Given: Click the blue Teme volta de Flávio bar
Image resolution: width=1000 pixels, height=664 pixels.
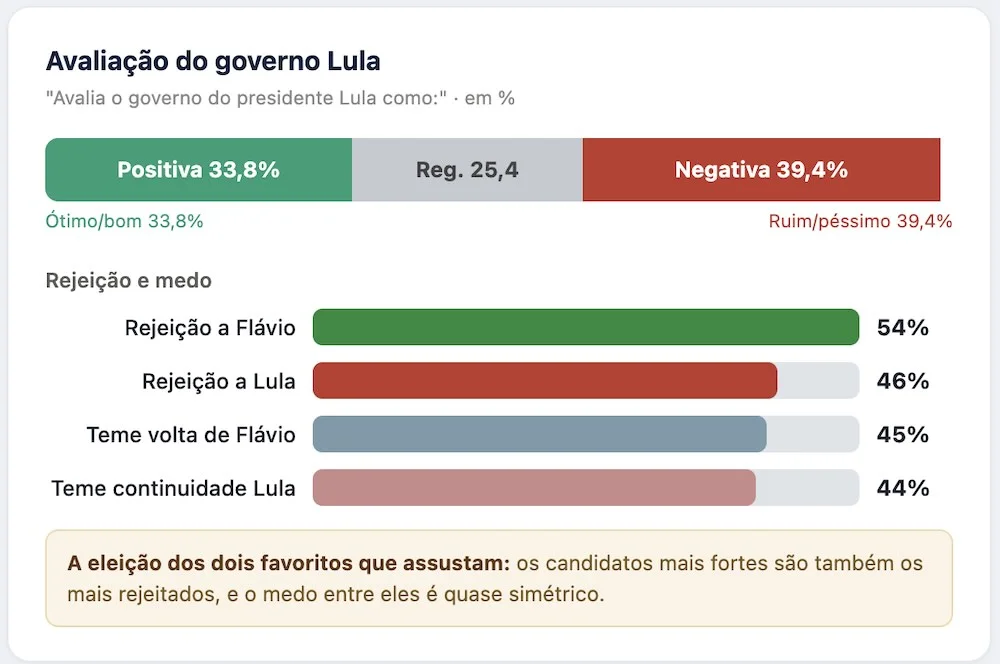Looking at the screenshot, I should coord(540,434).
